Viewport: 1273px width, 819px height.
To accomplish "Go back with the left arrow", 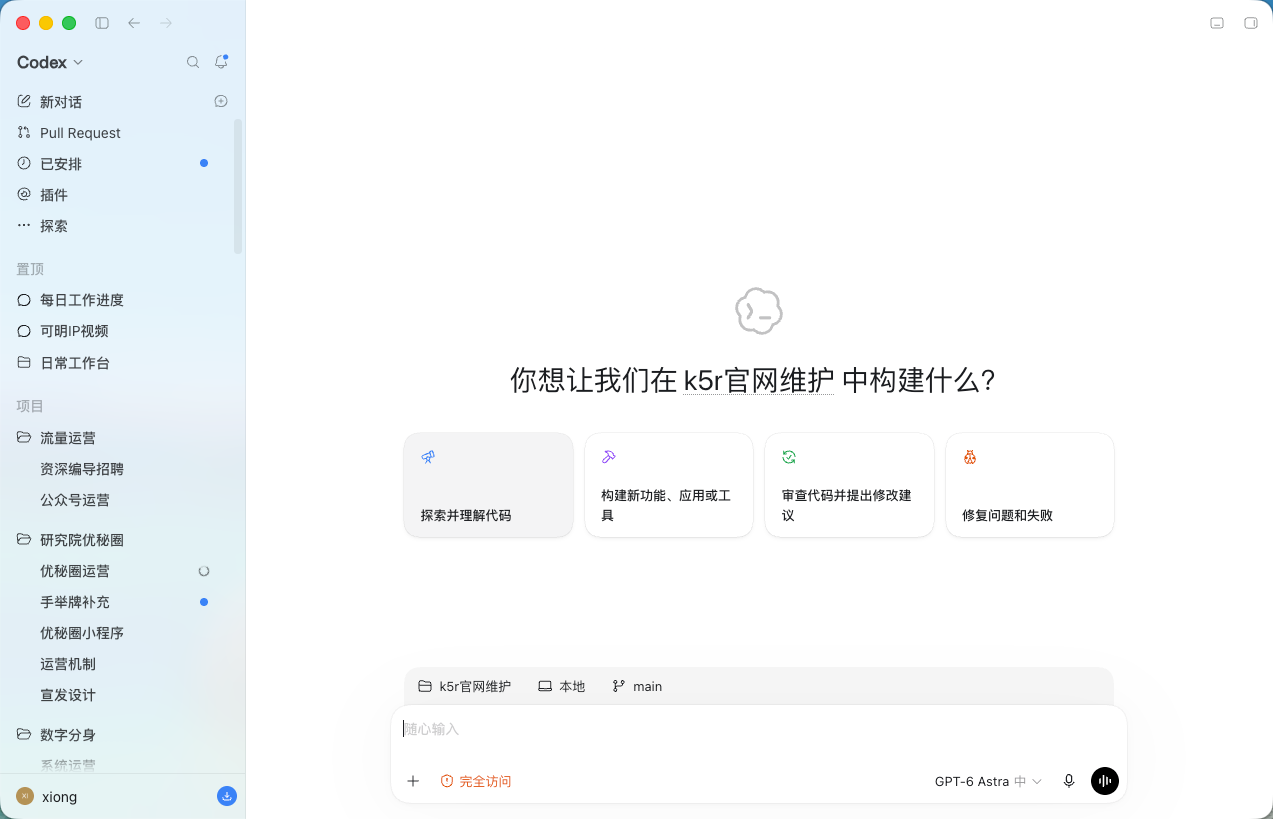I will click(134, 23).
